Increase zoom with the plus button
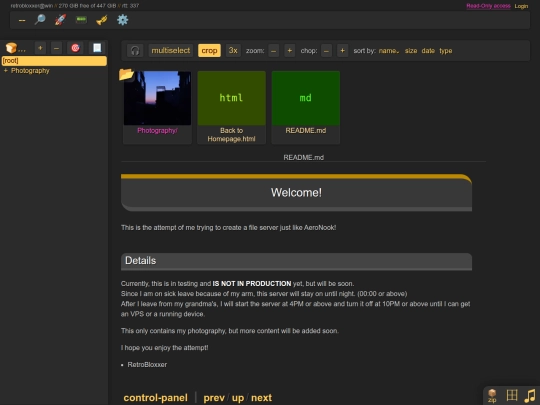540x405 pixels. tap(290, 51)
